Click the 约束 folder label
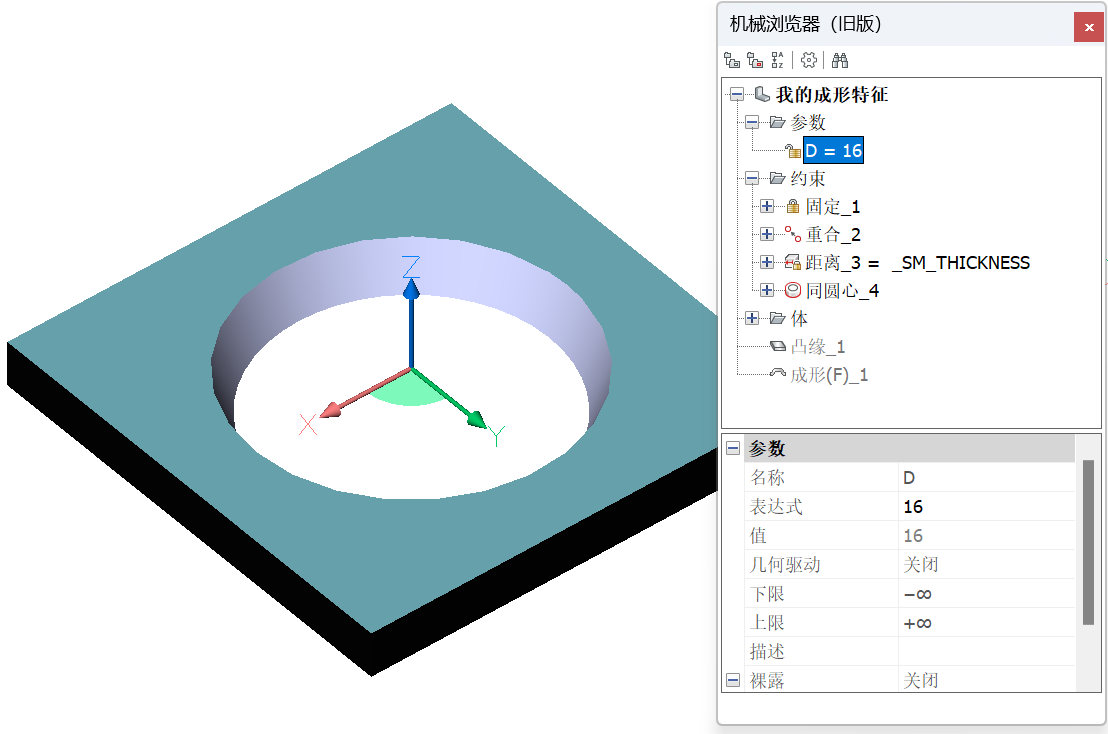Screen dimensions: 1108x734 pos(808,178)
